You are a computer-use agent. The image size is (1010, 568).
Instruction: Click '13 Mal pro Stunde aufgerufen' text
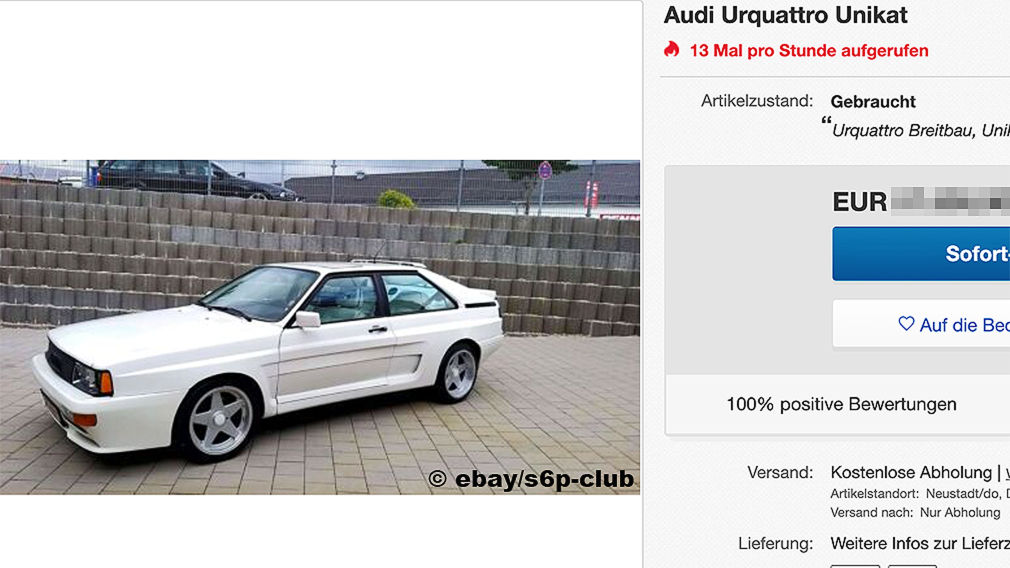click(x=809, y=51)
